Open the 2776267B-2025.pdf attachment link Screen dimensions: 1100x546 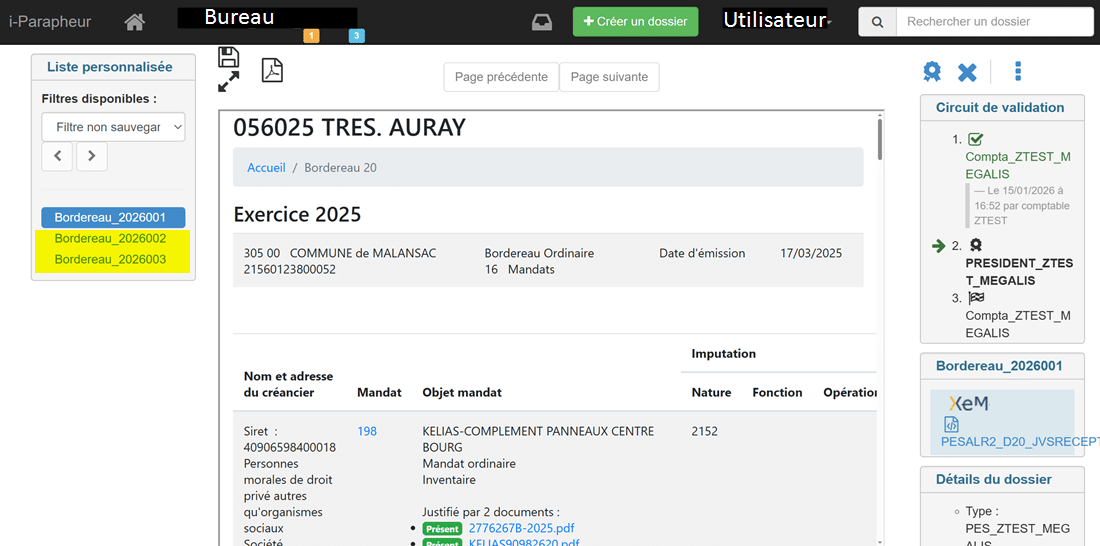[x=521, y=528]
